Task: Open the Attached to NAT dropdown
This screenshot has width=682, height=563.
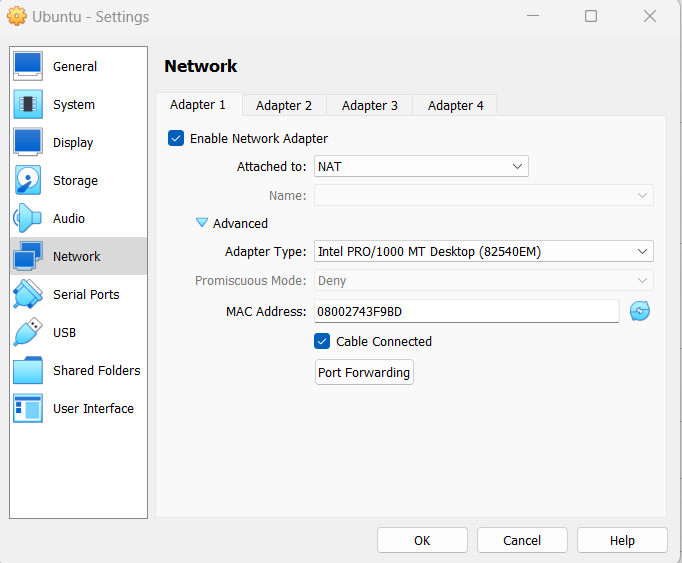Action: (421, 166)
